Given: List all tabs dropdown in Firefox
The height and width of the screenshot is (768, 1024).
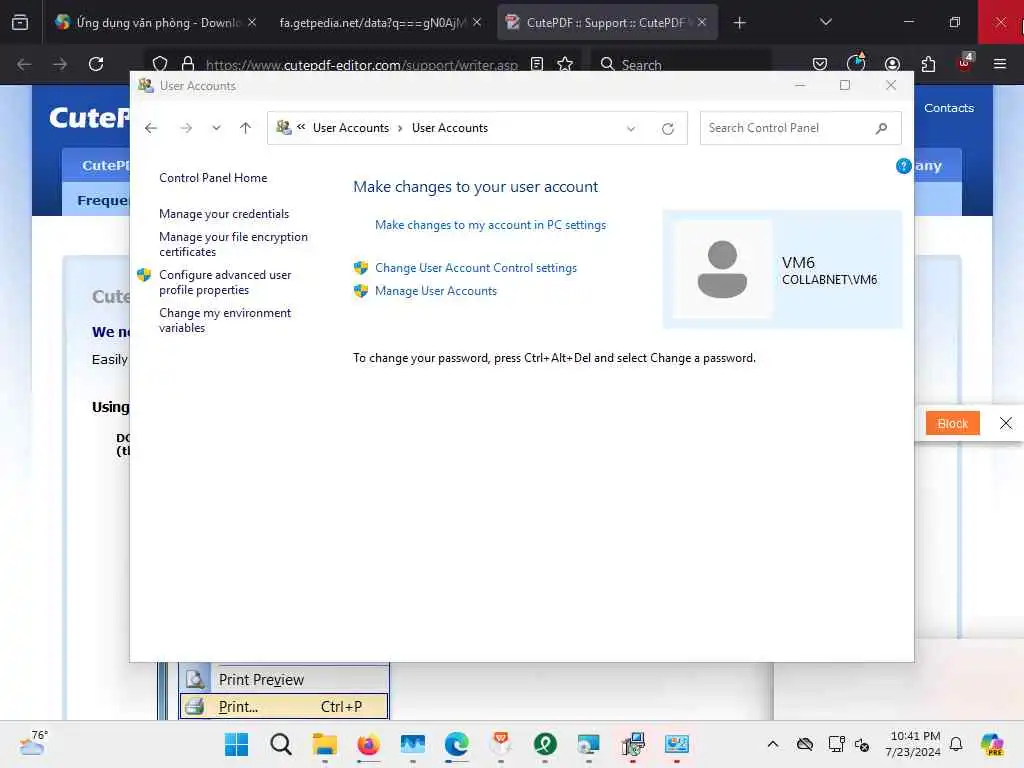Looking at the screenshot, I should point(825,22).
